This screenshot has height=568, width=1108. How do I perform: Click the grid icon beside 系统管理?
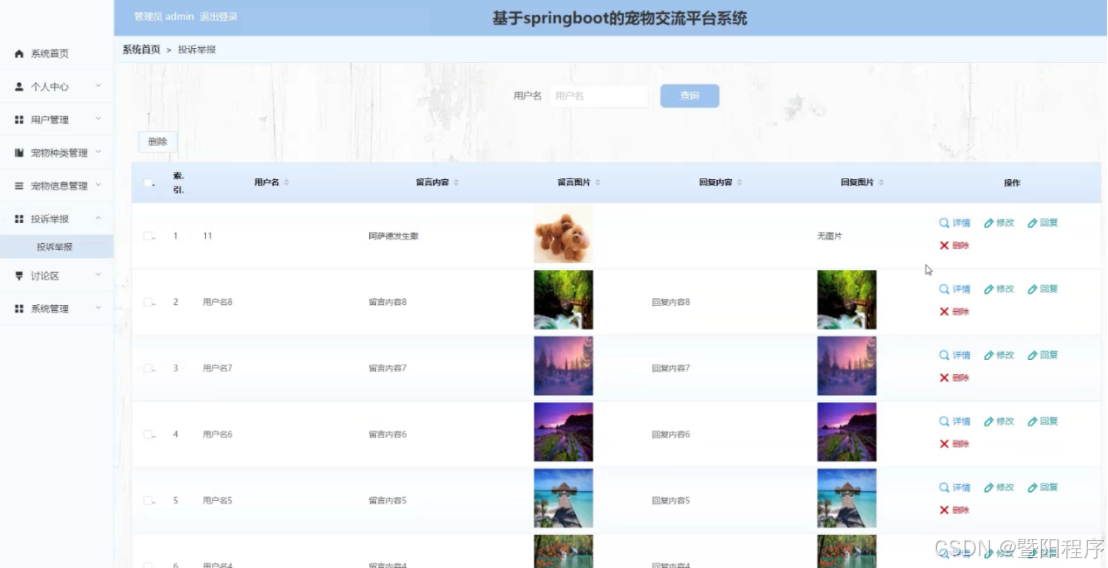[x=19, y=309]
